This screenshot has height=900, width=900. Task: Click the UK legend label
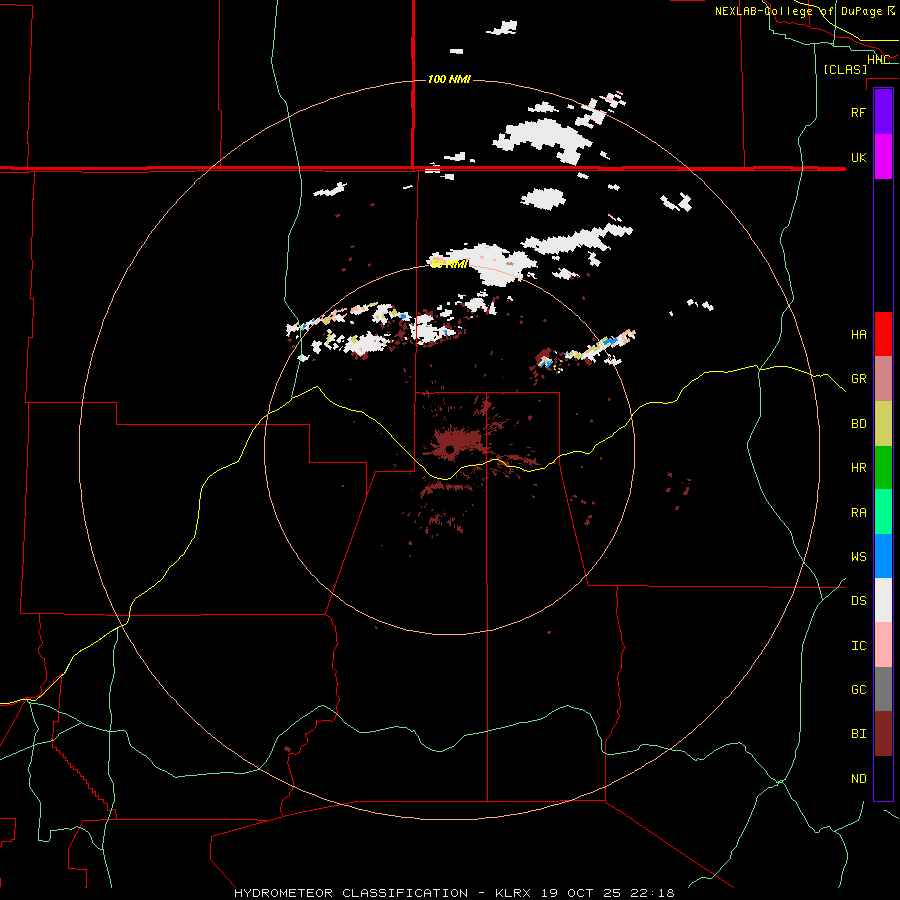coord(858,157)
